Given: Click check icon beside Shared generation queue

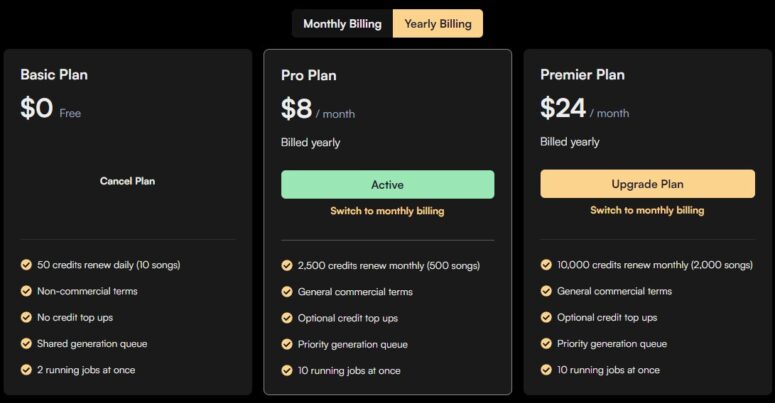Looking at the screenshot, I should coord(26,343).
